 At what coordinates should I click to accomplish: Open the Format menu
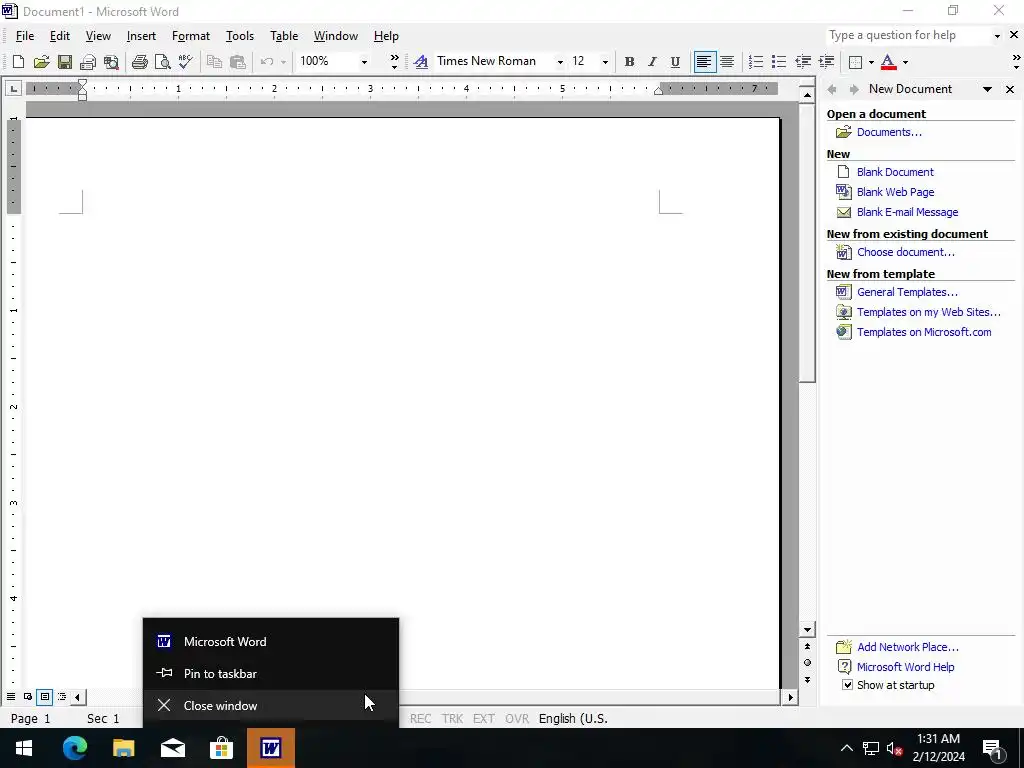191,36
